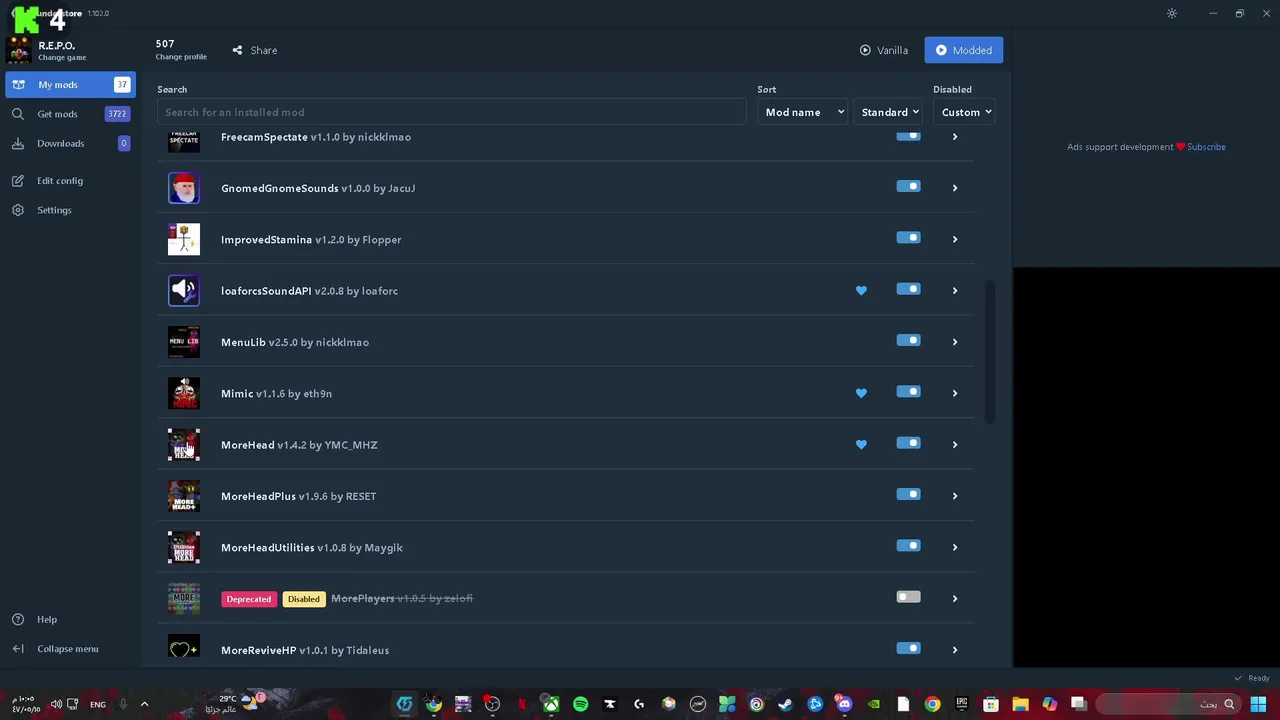Open Google Chrome from the taskbar
The image size is (1280, 720).
pyautogui.click(x=932, y=704)
